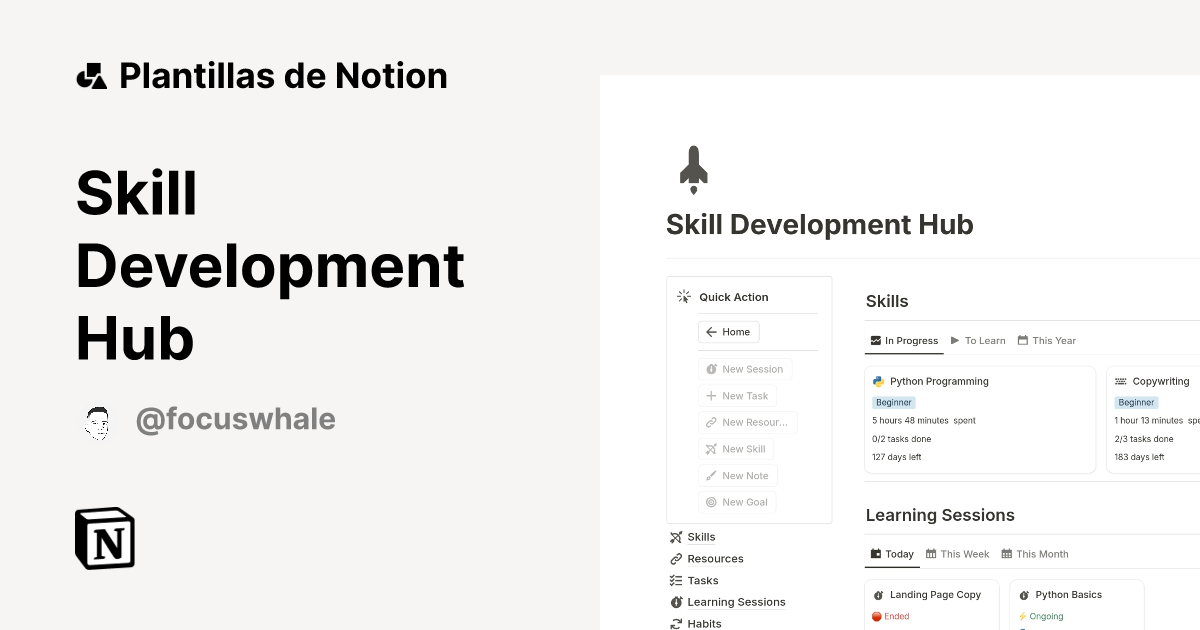1200x630 pixels.
Task: Click the rocket icon above the page title
Action: [x=694, y=168]
